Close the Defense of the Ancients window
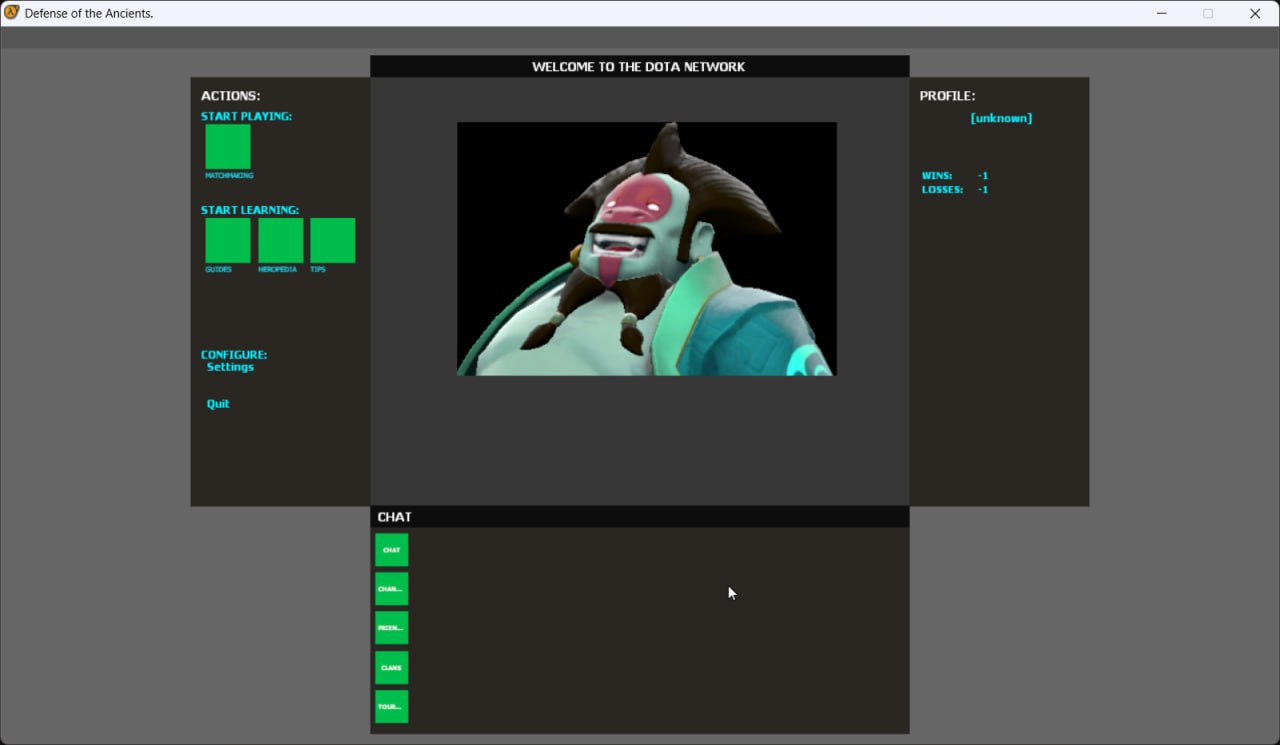Image resolution: width=1280 pixels, height=745 pixels. click(1255, 13)
